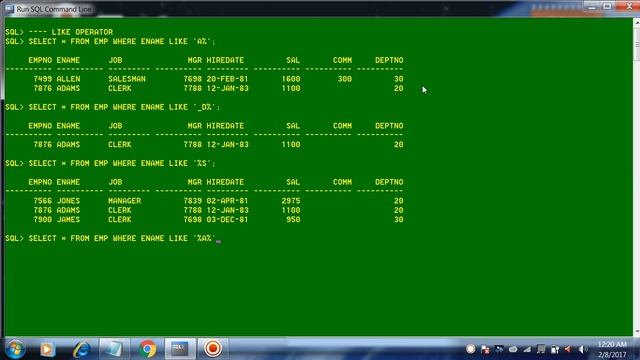Viewport: 640px width, 360px height.
Task: Maximize the Run SQL Command Line window
Action: [x=607, y=7]
